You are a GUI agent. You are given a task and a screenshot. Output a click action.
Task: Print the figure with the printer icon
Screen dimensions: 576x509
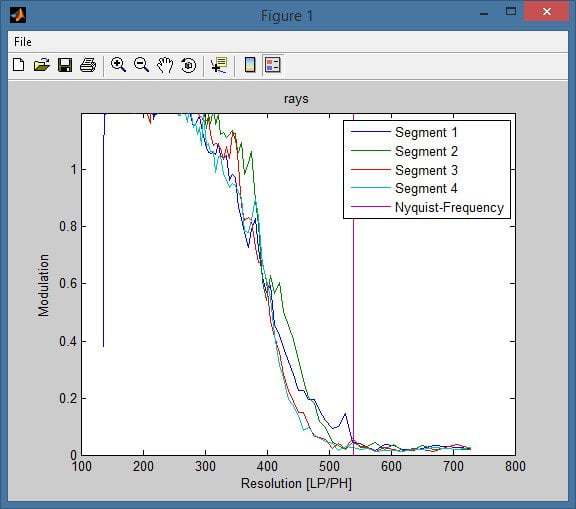88,65
